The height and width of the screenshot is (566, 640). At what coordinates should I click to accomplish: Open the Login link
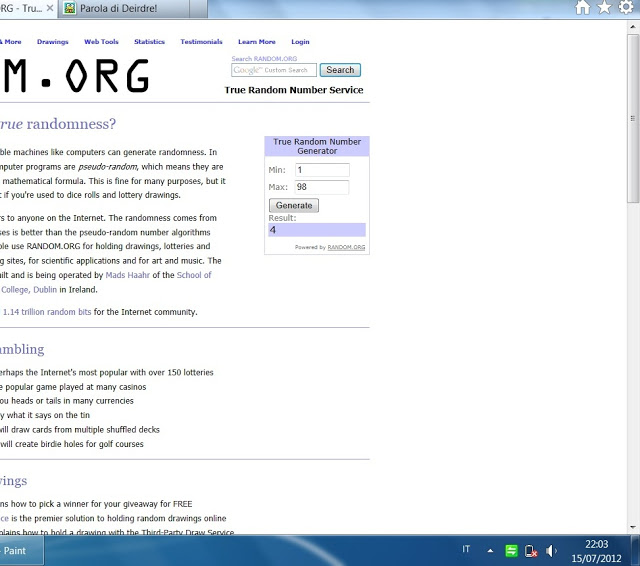coord(300,42)
